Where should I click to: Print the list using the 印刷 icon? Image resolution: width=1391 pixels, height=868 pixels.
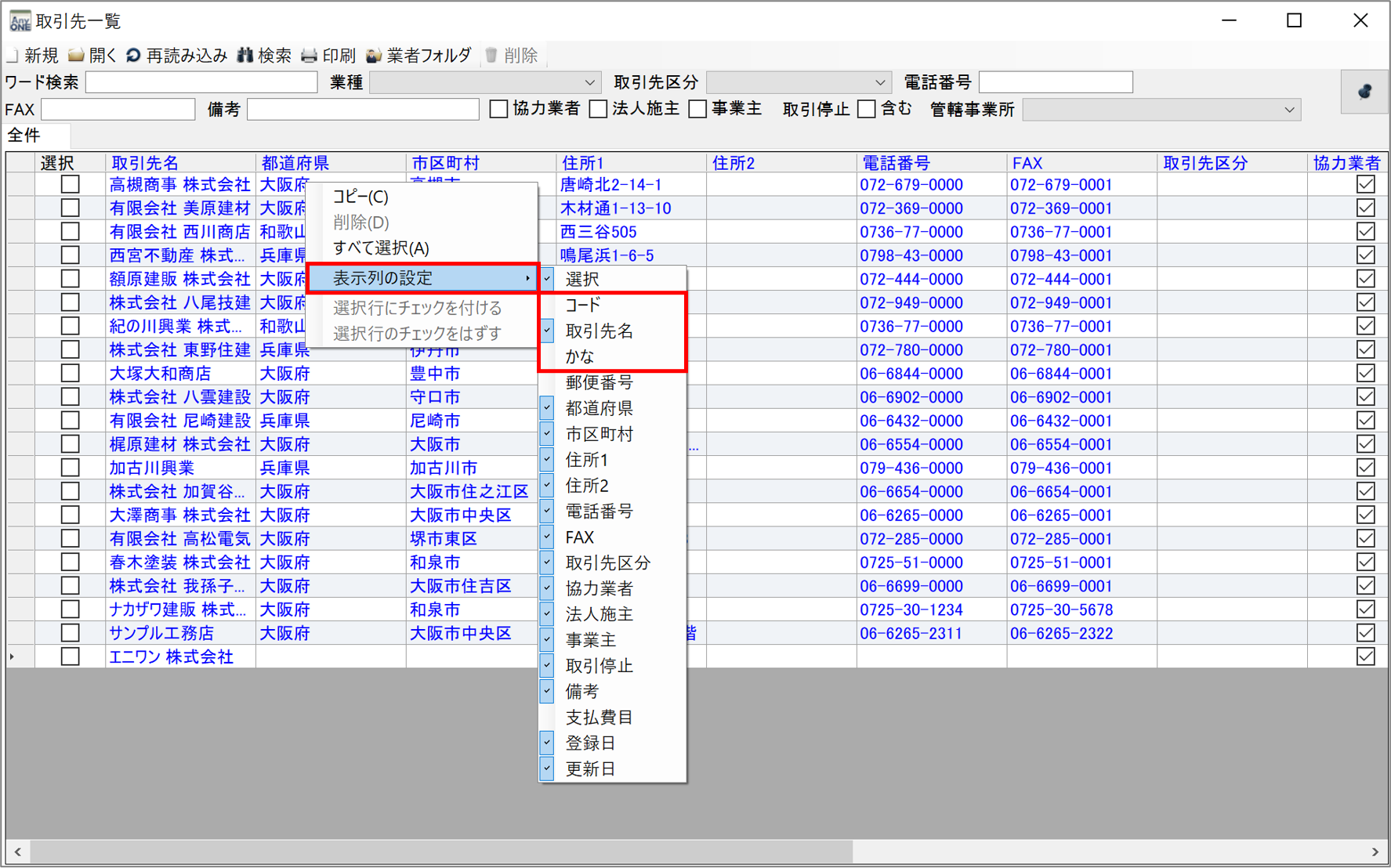coord(310,56)
